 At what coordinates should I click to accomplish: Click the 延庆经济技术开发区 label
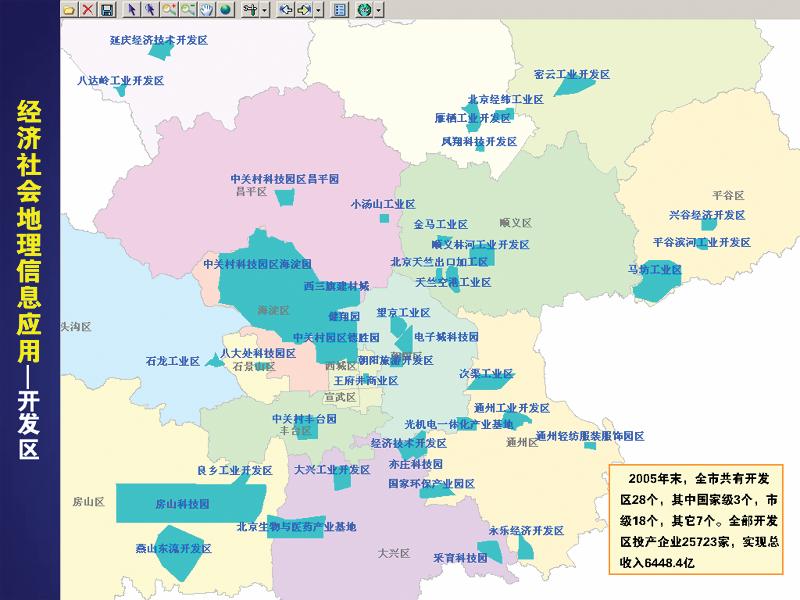tap(157, 40)
